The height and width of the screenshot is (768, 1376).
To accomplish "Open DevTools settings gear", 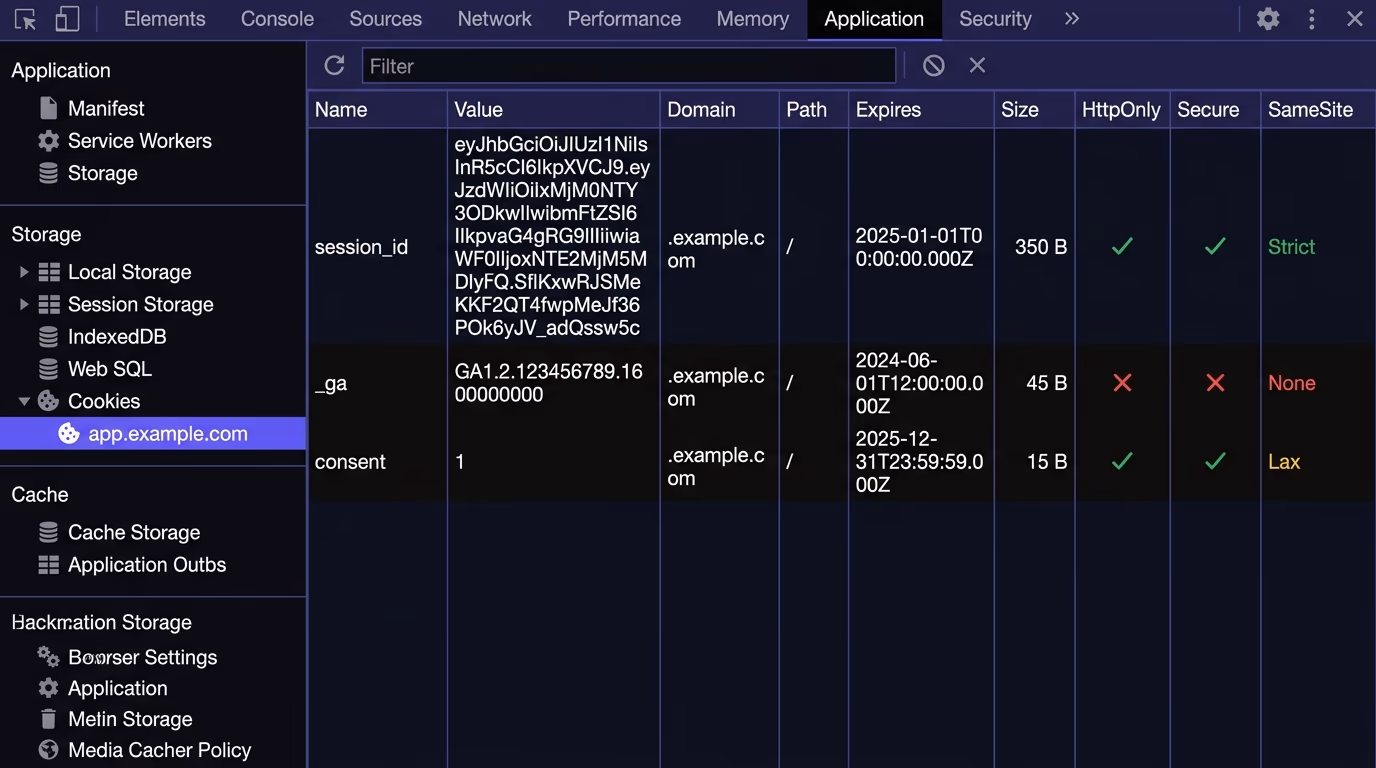I will click(1268, 19).
